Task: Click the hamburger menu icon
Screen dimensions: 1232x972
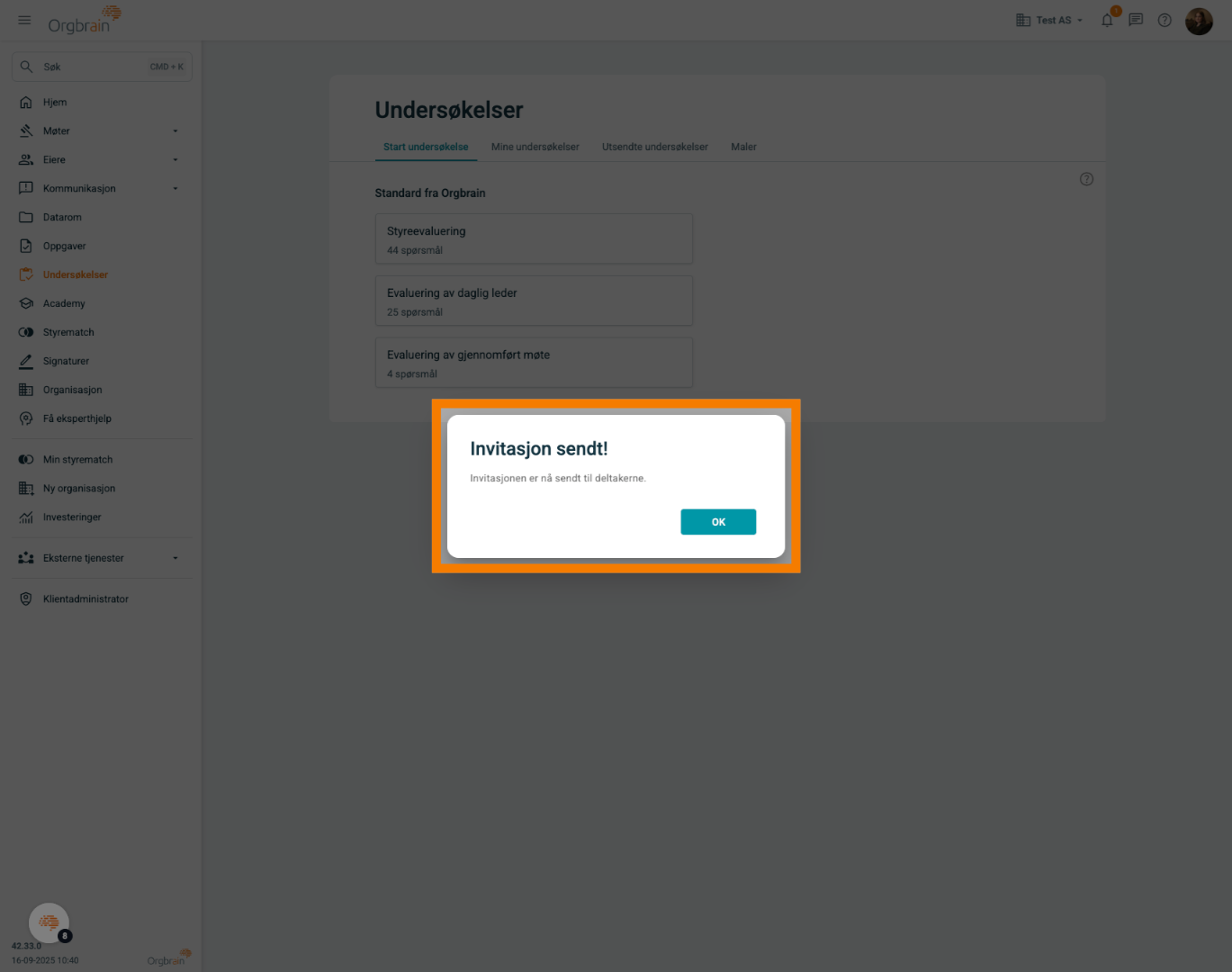Action: point(24,20)
